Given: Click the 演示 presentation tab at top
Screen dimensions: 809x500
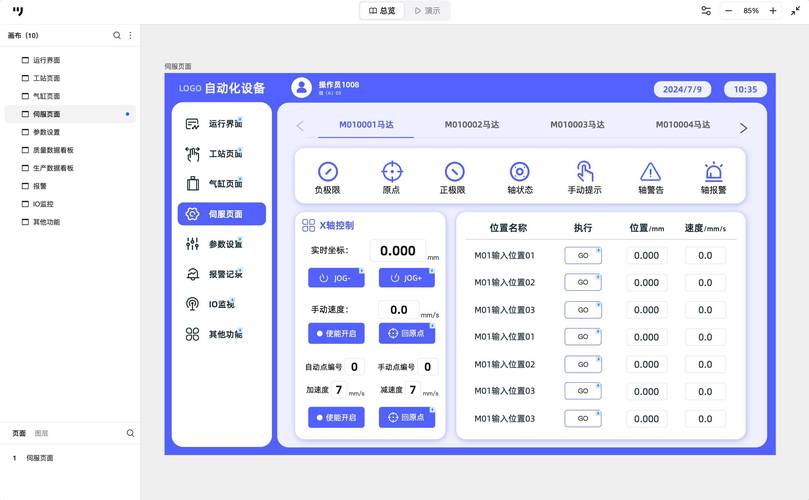Looking at the screenshot, I should click(427, 10).
